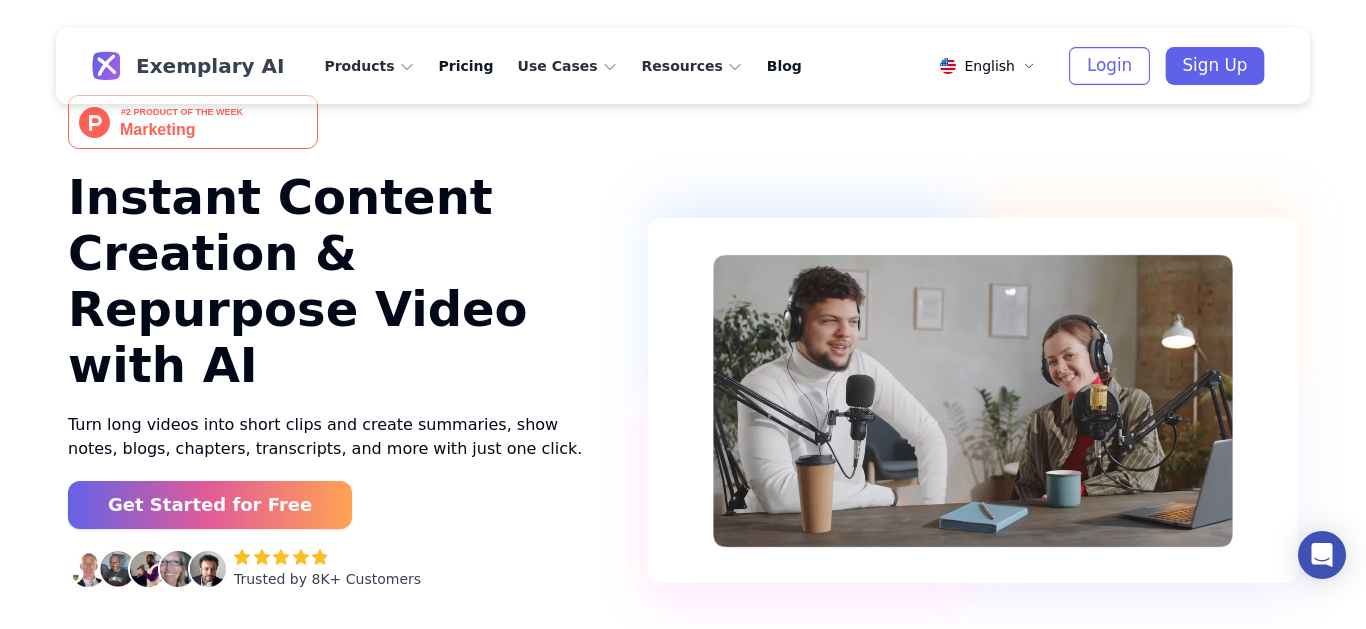The width and height of the screenshot is (1366, 629).
Task: Click the podcast video preview thumbnail
Action: [x=973, y=401]
